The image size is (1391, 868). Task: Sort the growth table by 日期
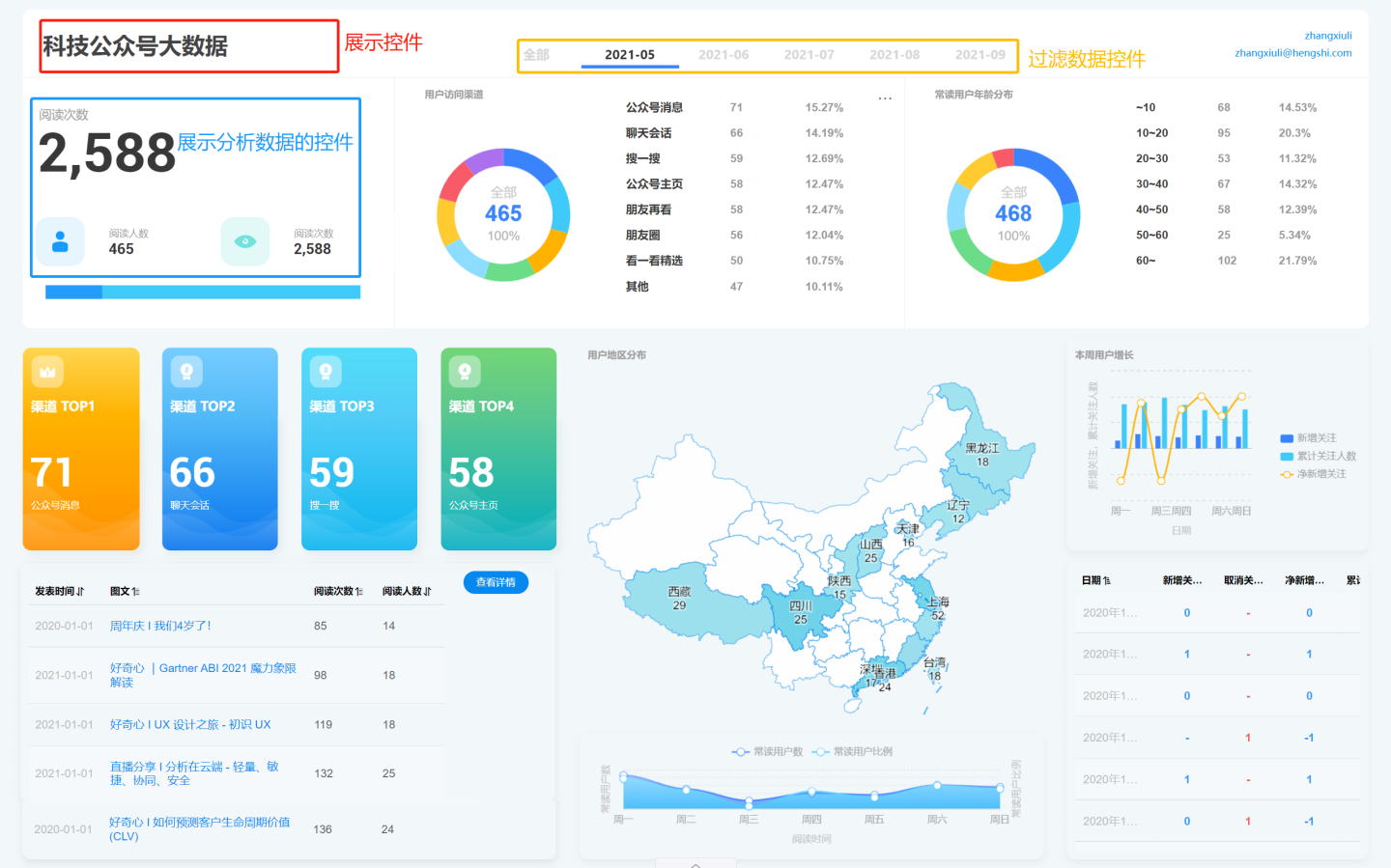[1095, 580]
